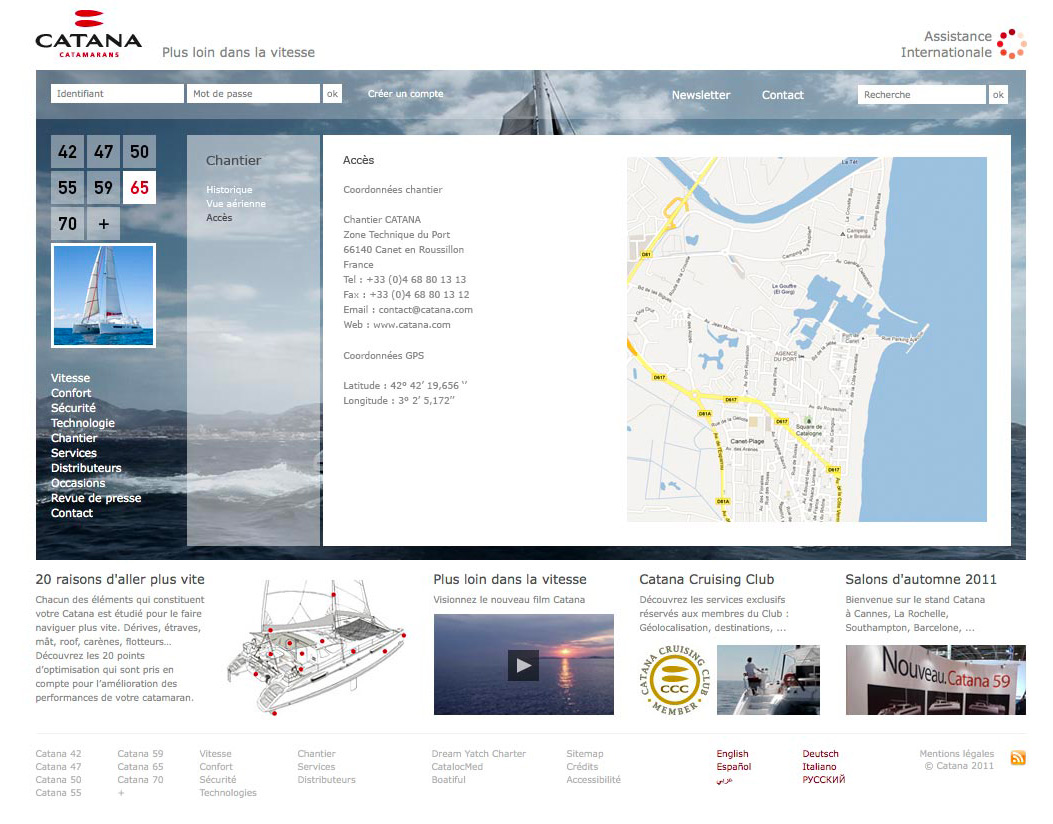Viewport: 1053px width, 824px height.
Task: Open the Crédits footer link
Action: click(582, 767)
